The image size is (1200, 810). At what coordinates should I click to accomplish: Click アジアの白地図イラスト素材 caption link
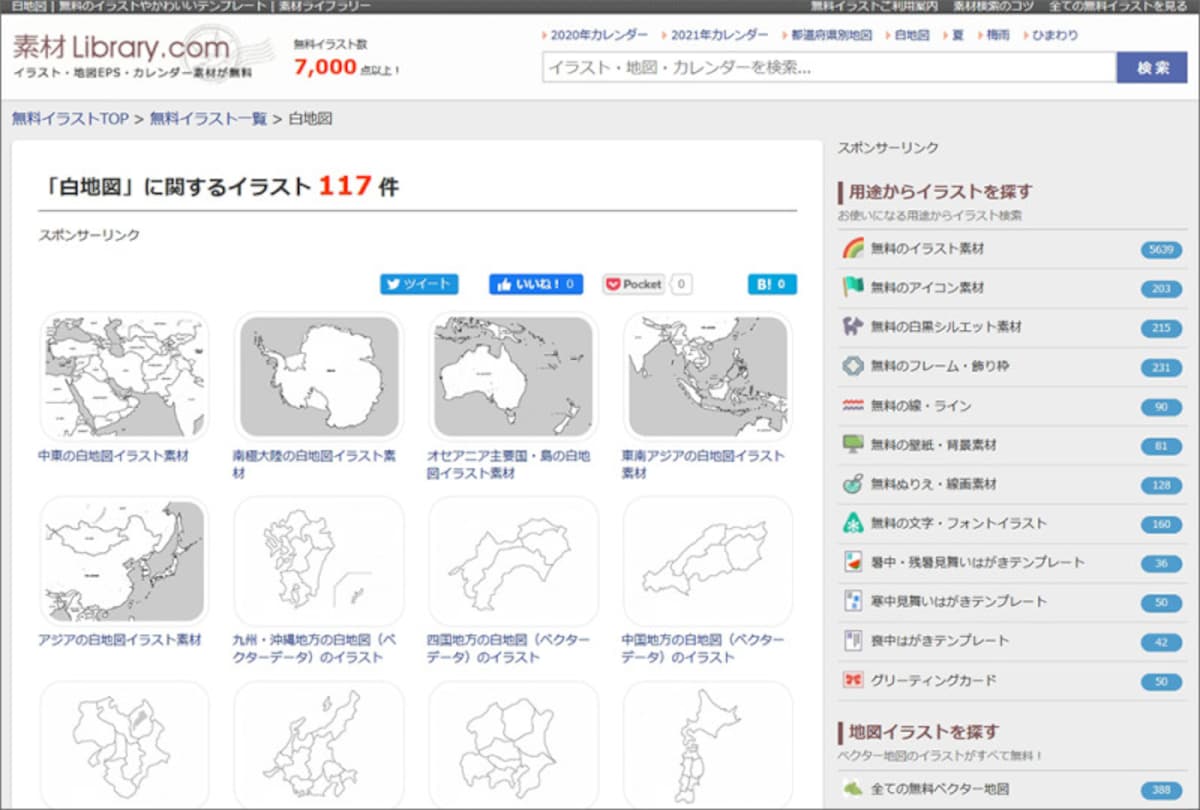(x=120, y=640)
